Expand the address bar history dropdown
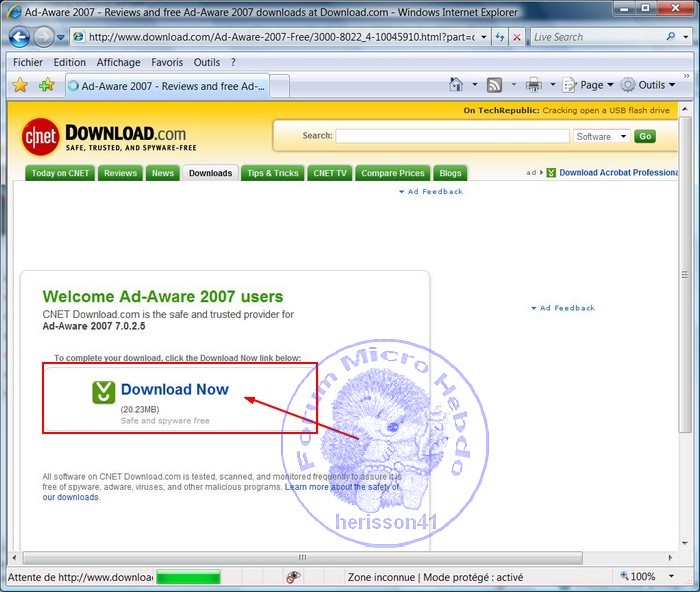700x592 pixels. click(x=484, y=37)
